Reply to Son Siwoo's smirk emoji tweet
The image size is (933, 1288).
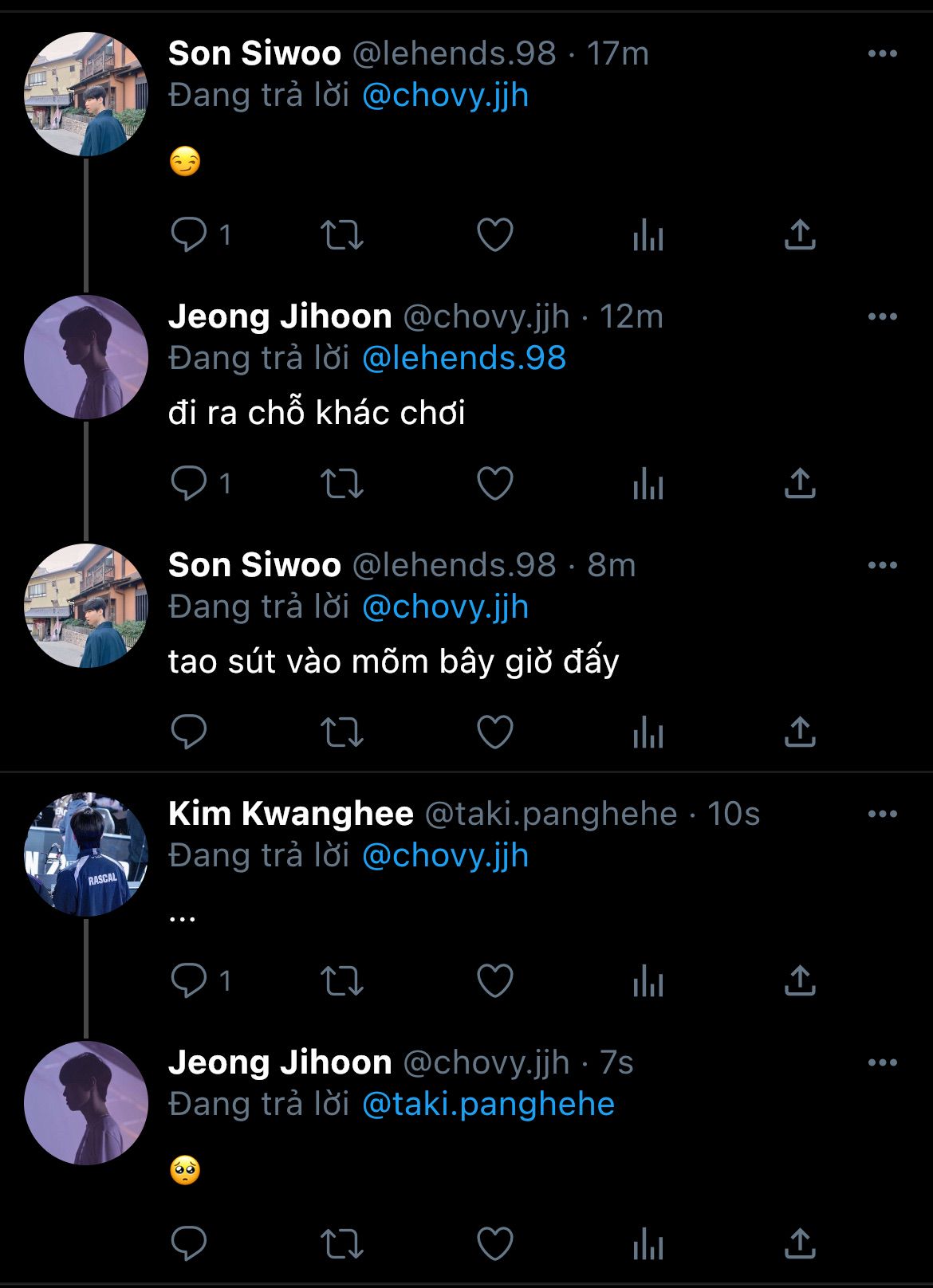pos(189,235)
